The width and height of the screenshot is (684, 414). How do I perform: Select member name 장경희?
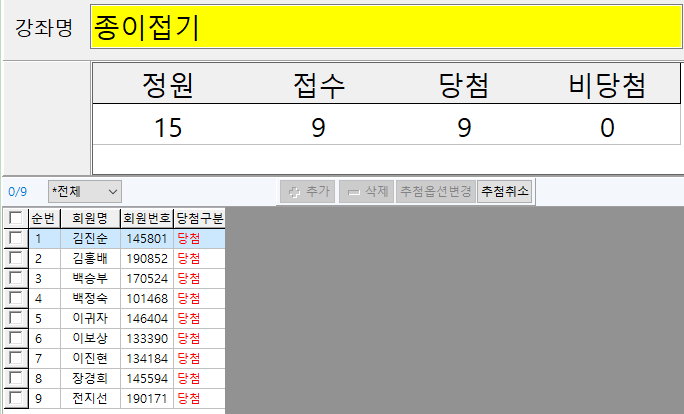[90, 378]
